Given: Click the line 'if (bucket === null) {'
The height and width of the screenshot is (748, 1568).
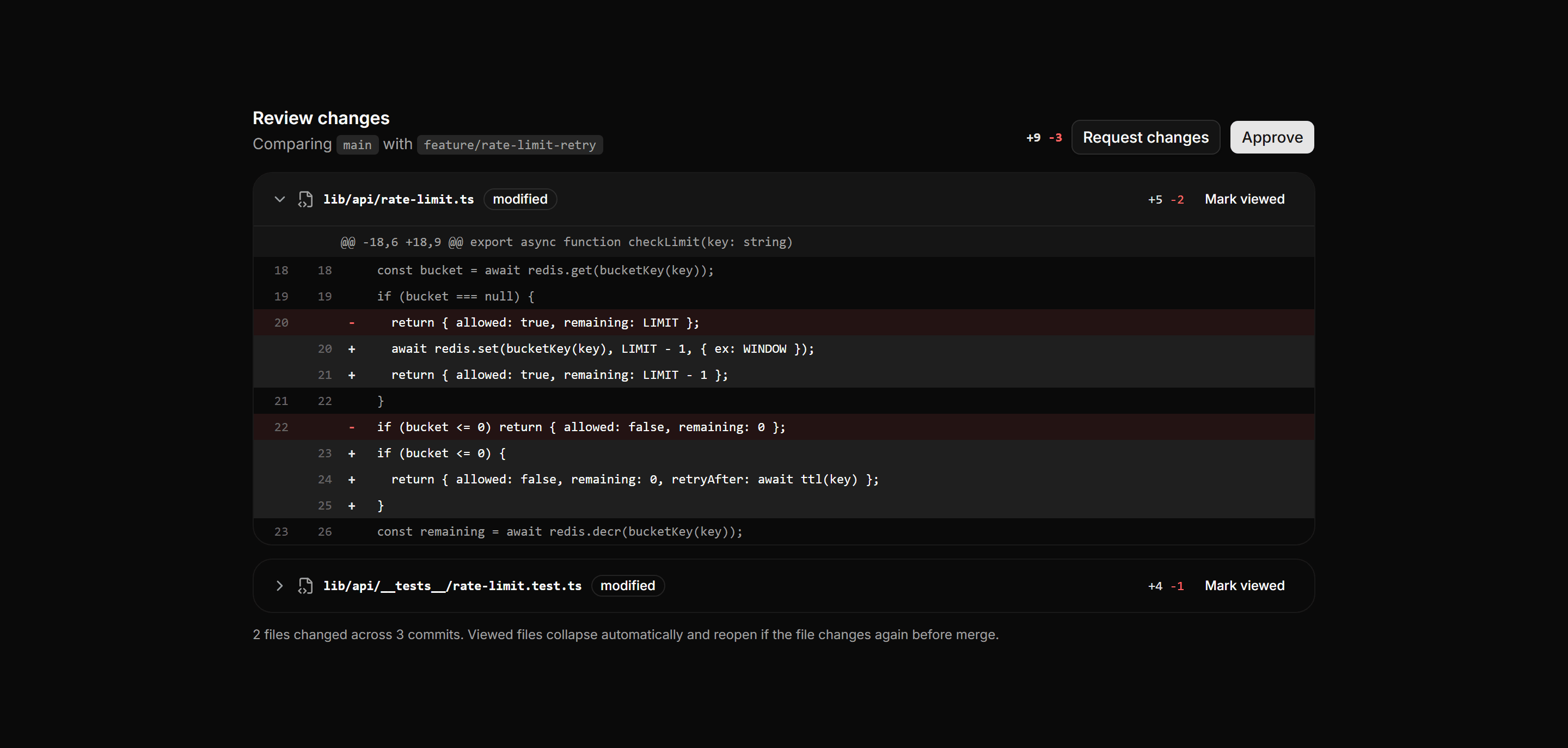Looking at the screenshot, I should click(784, 296).
